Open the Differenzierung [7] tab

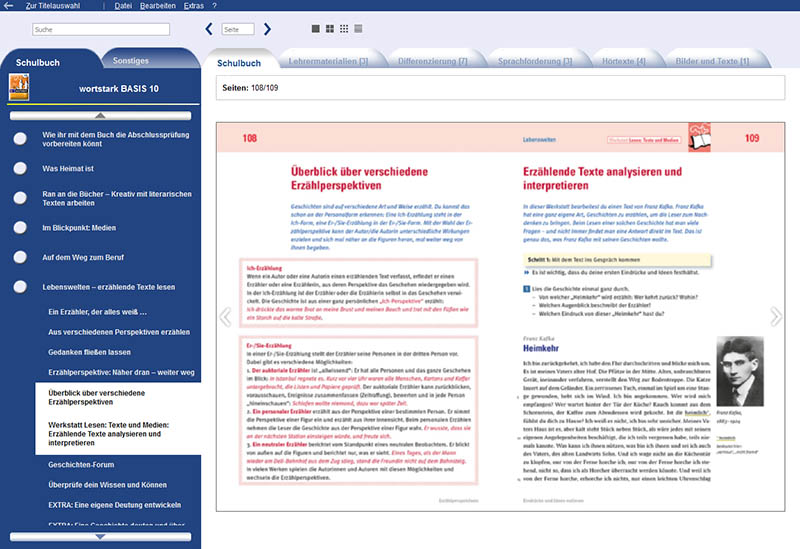point(433,61)
